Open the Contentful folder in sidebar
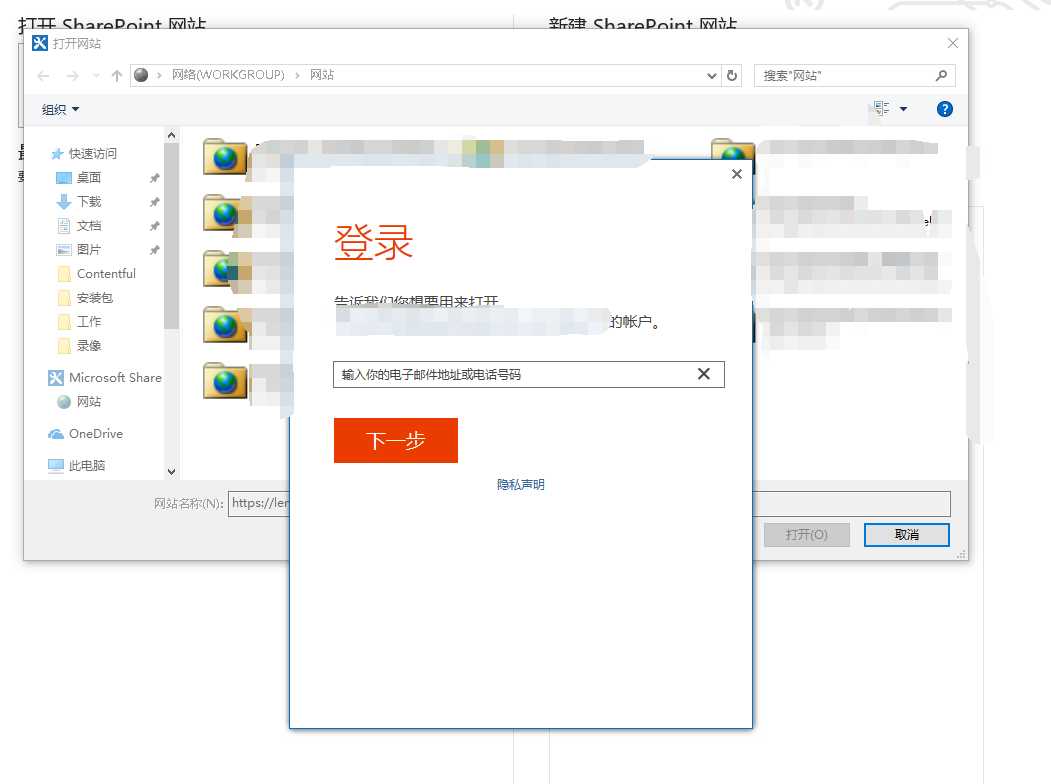This screenshot has width=1051, height=784. (x=106, y=273)
